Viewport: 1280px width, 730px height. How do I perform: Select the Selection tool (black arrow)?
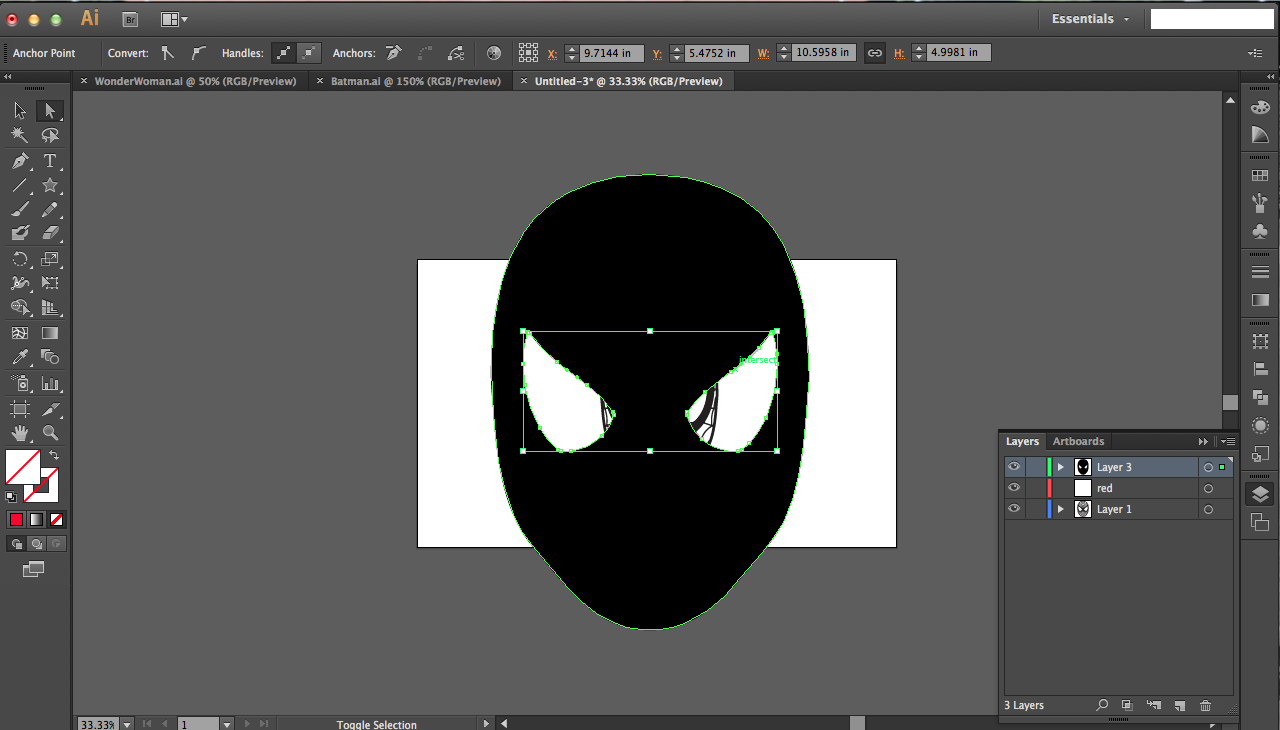(19, 111)
